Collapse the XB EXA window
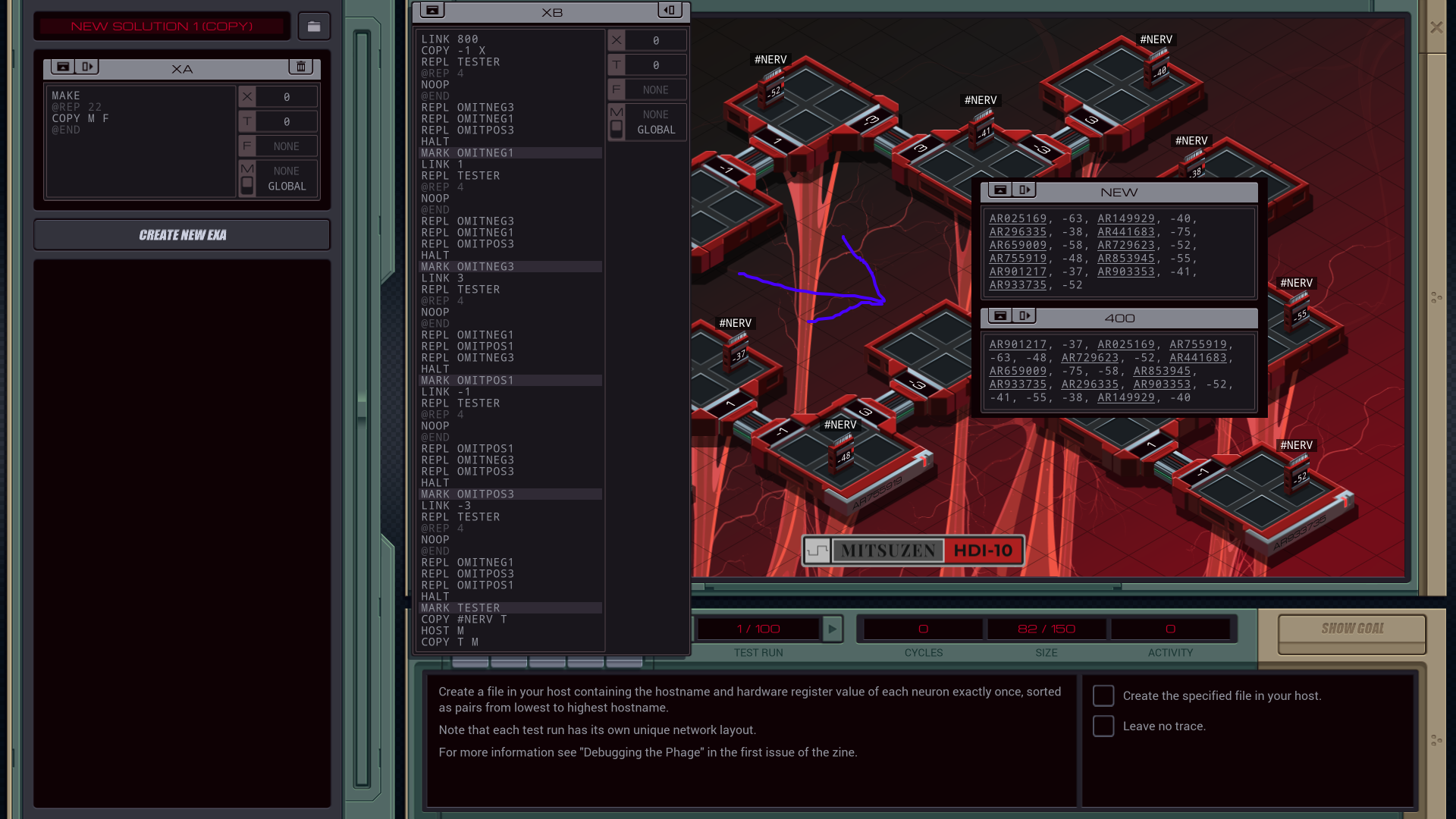 (432, 11)
